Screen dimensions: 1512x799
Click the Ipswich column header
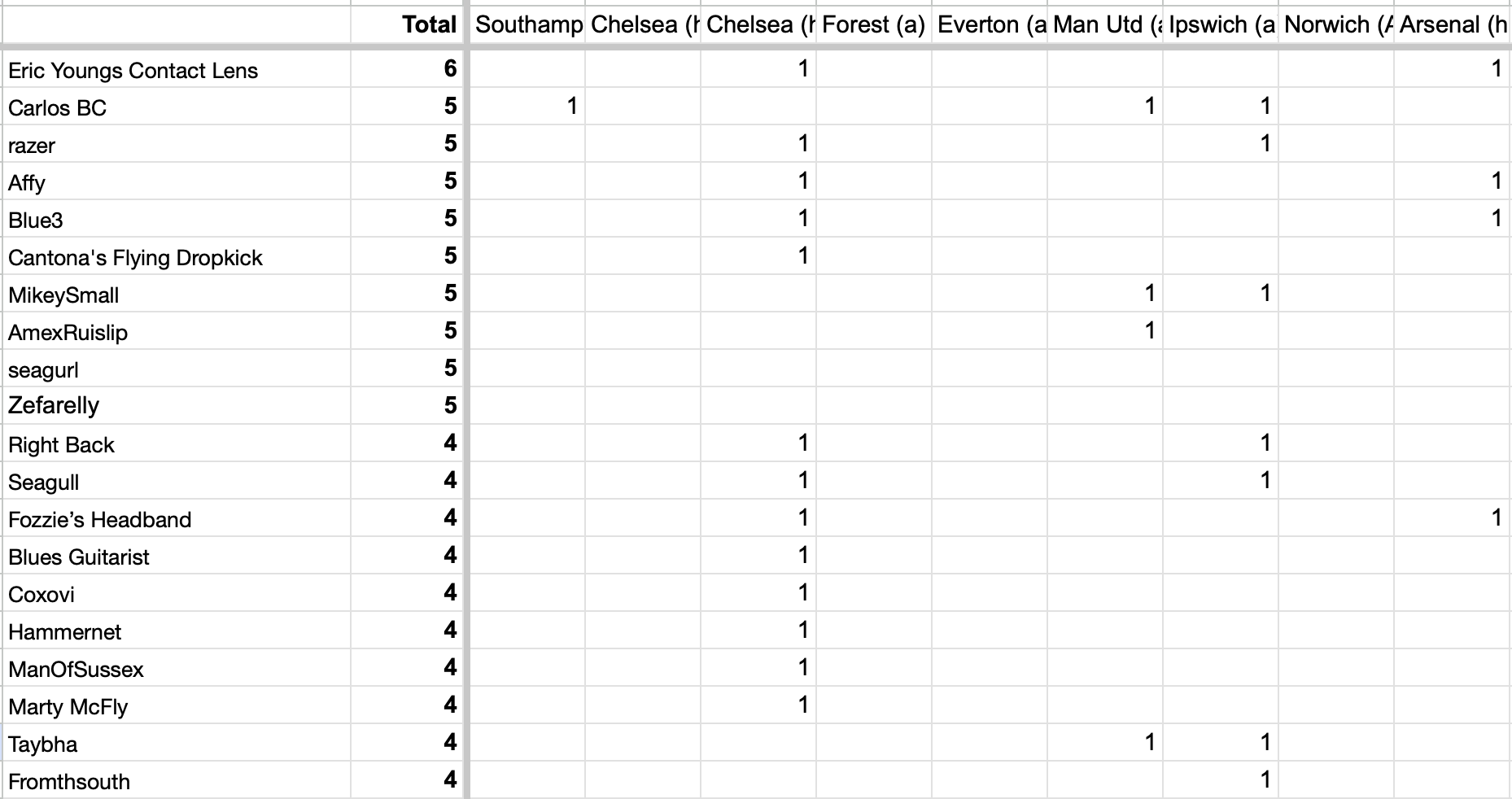[x=1221, y=24]
